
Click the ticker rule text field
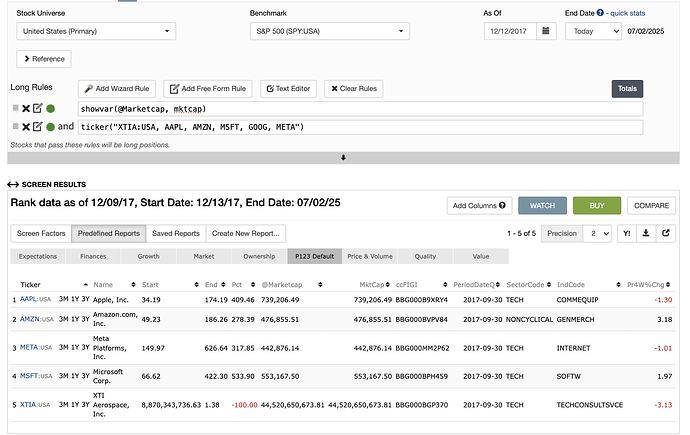pos(360,127)
